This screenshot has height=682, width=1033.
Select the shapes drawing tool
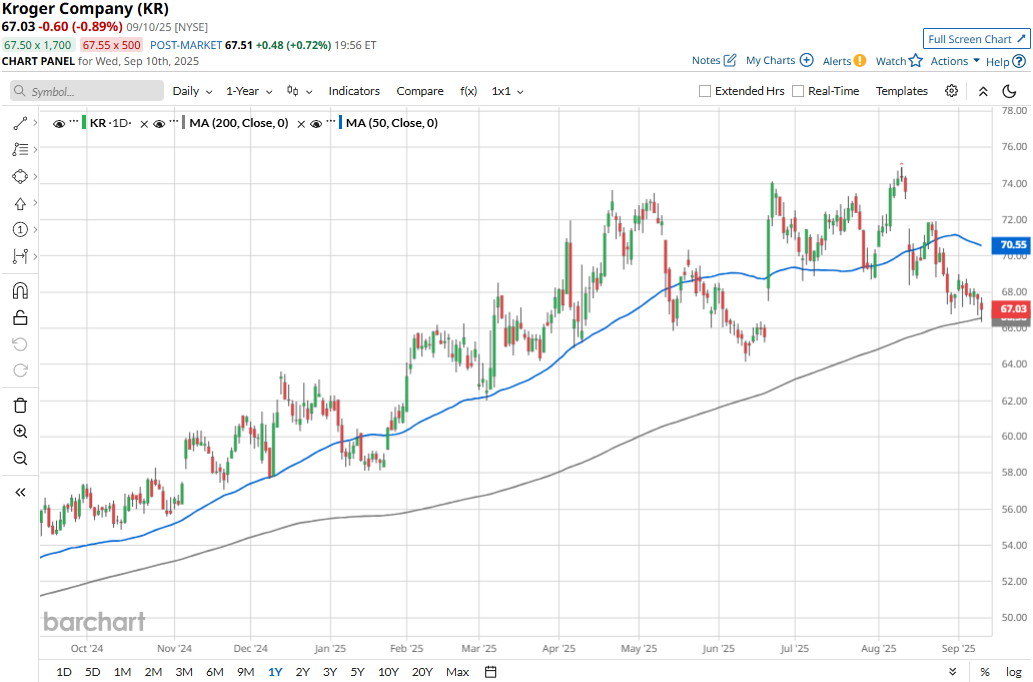tap(20, 177)
